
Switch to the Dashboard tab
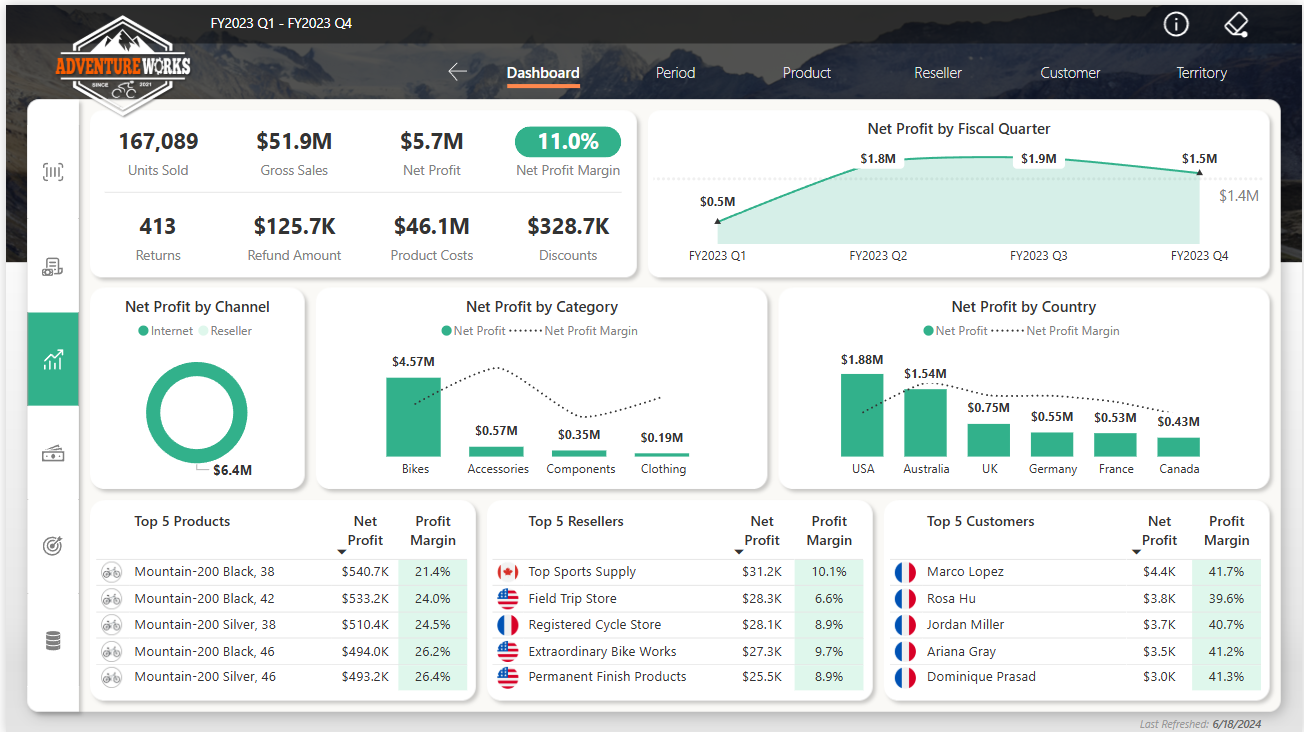[x=543, y=73]
